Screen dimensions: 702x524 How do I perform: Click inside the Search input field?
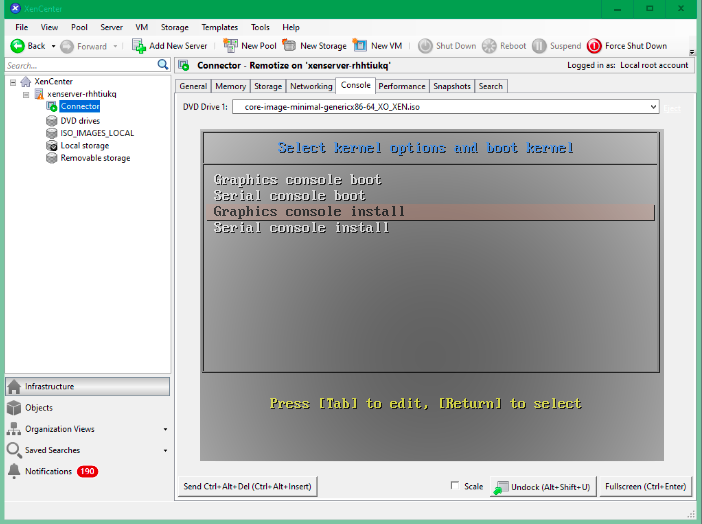click(x=81, y=65)
